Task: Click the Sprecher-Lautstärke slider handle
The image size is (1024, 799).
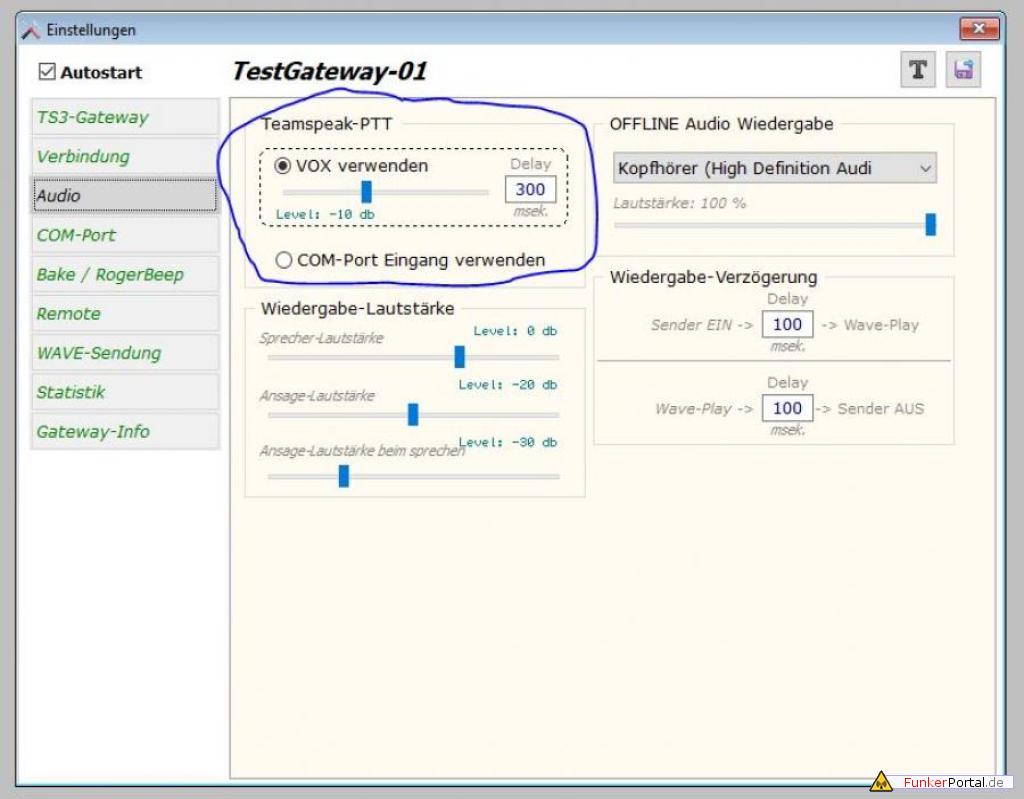Action: pos(459,357)
